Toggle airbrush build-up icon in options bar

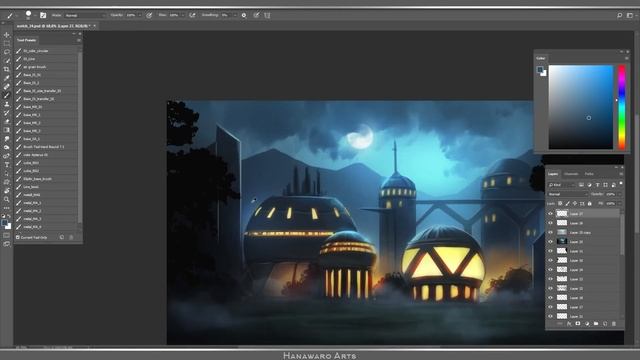(x=192, y=15)
